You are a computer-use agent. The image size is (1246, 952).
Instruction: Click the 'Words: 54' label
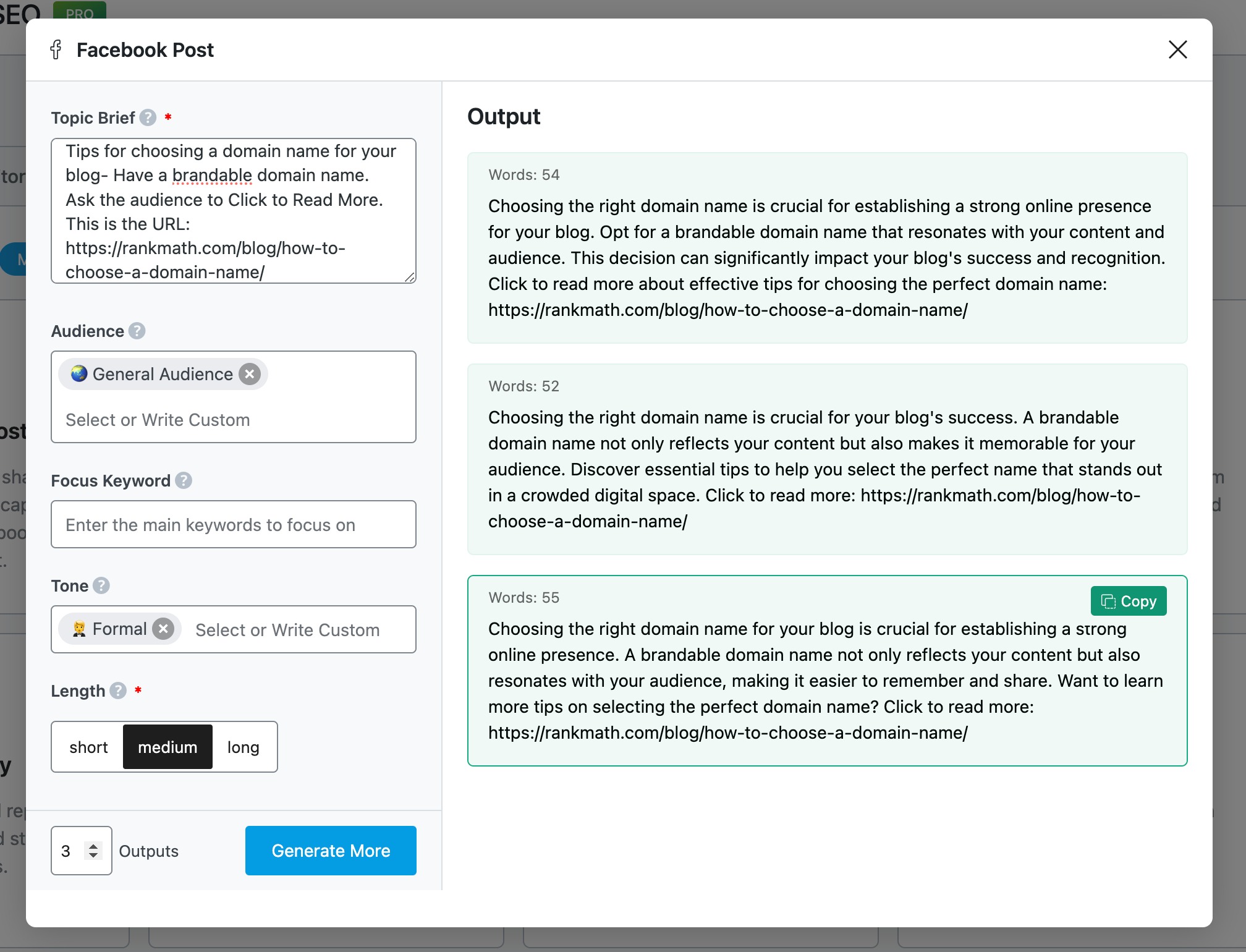pos(524,175)
